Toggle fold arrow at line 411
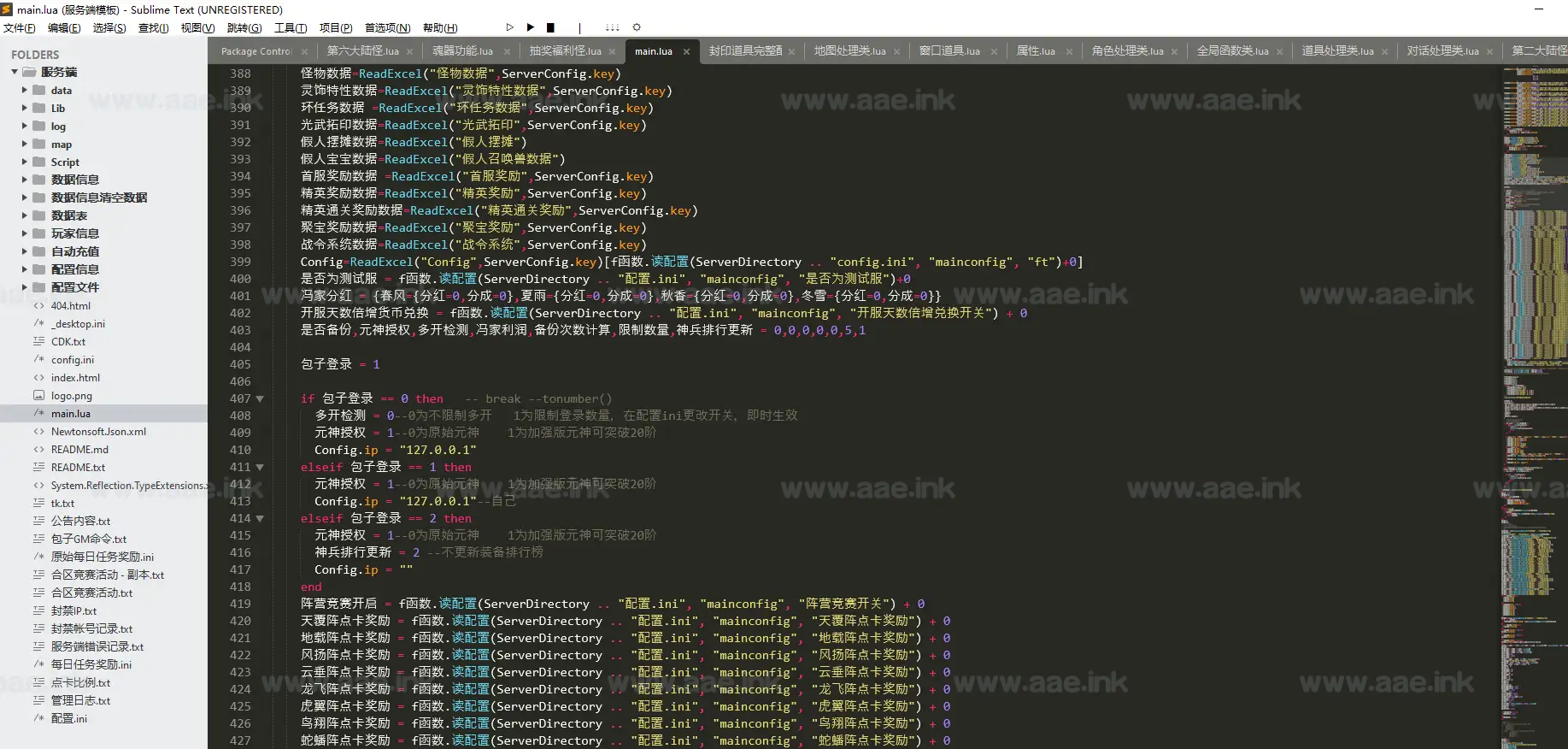Viewport: 1568px width, 749px height. (260, 468)
